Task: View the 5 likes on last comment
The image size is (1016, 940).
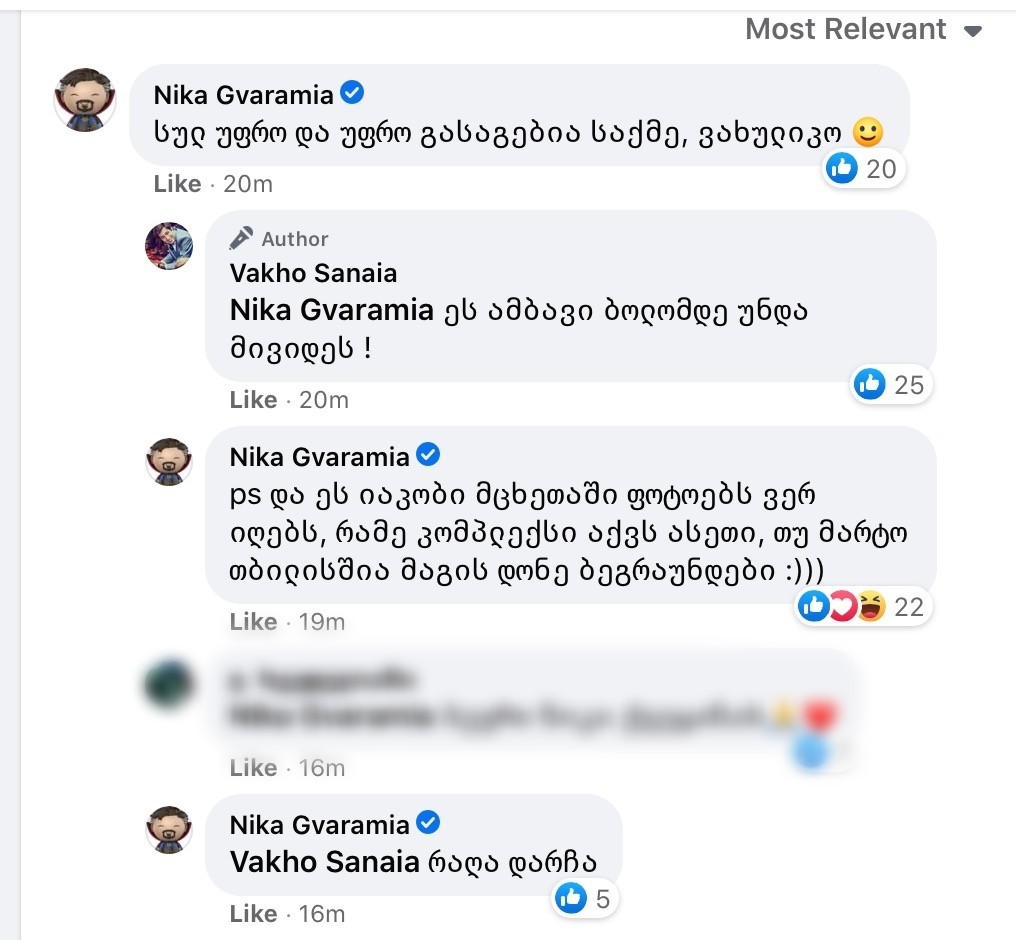Action: [x=585, y=899]
